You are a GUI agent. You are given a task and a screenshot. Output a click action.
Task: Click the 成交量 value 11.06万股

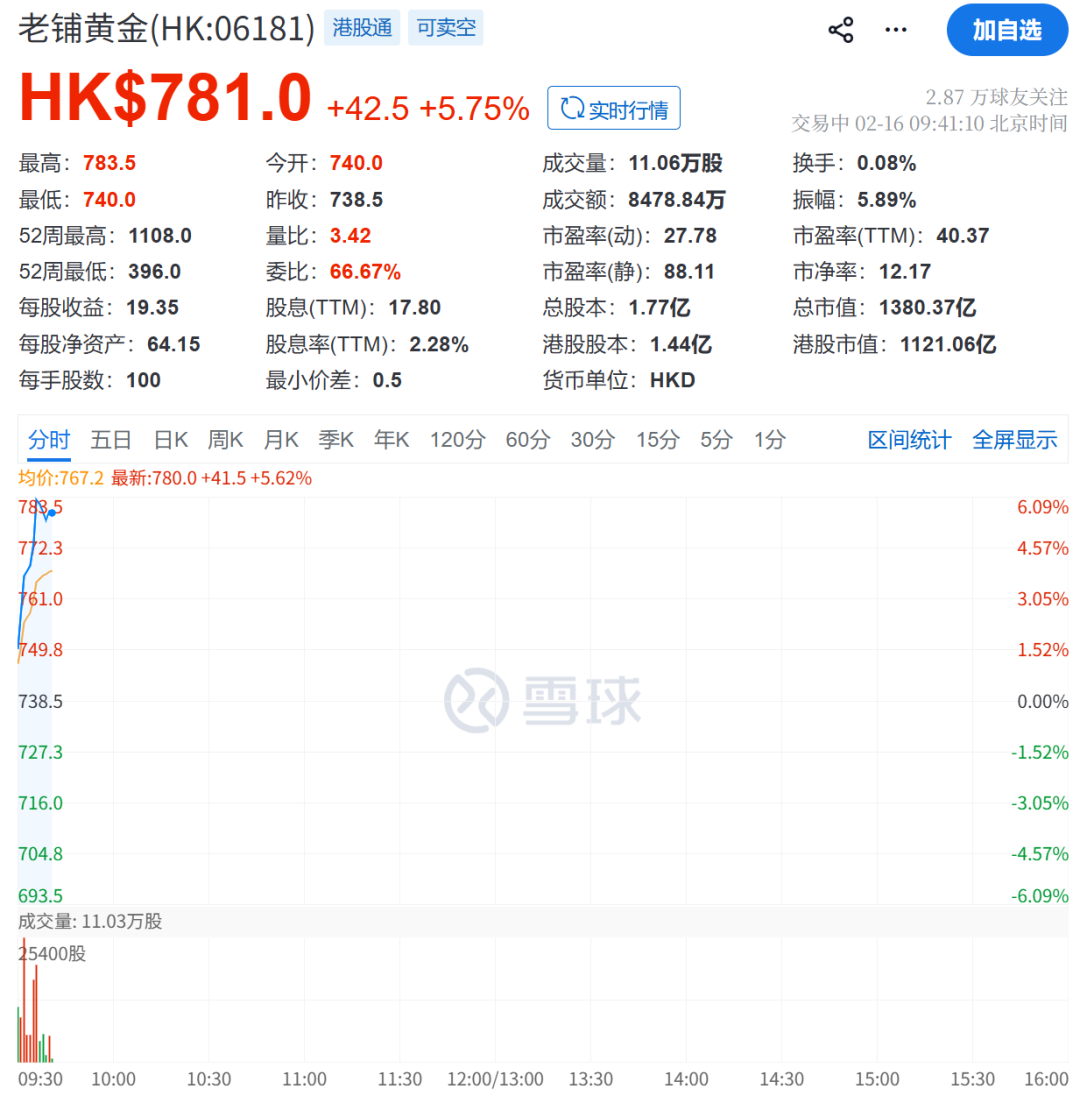click(x=675, y=163)
